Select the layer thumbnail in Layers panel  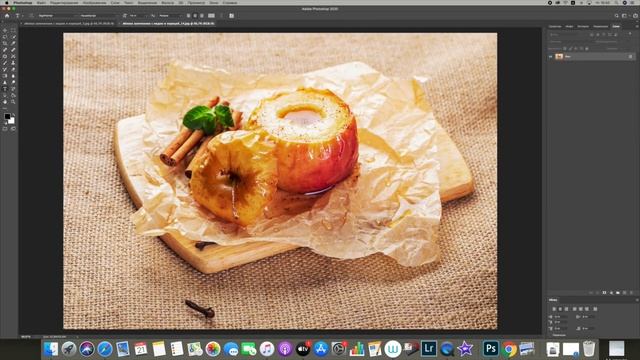pyautogui.click(x=559, y=56)
